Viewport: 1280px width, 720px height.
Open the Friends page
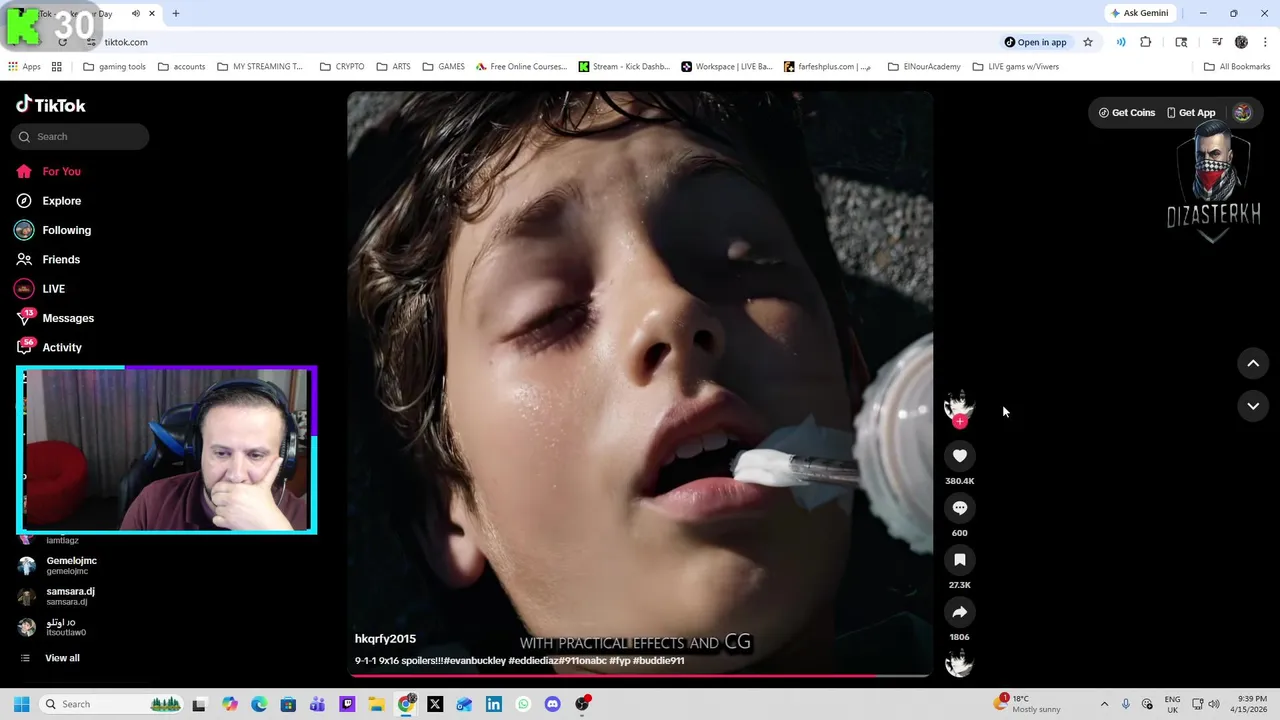click(61, 259)
